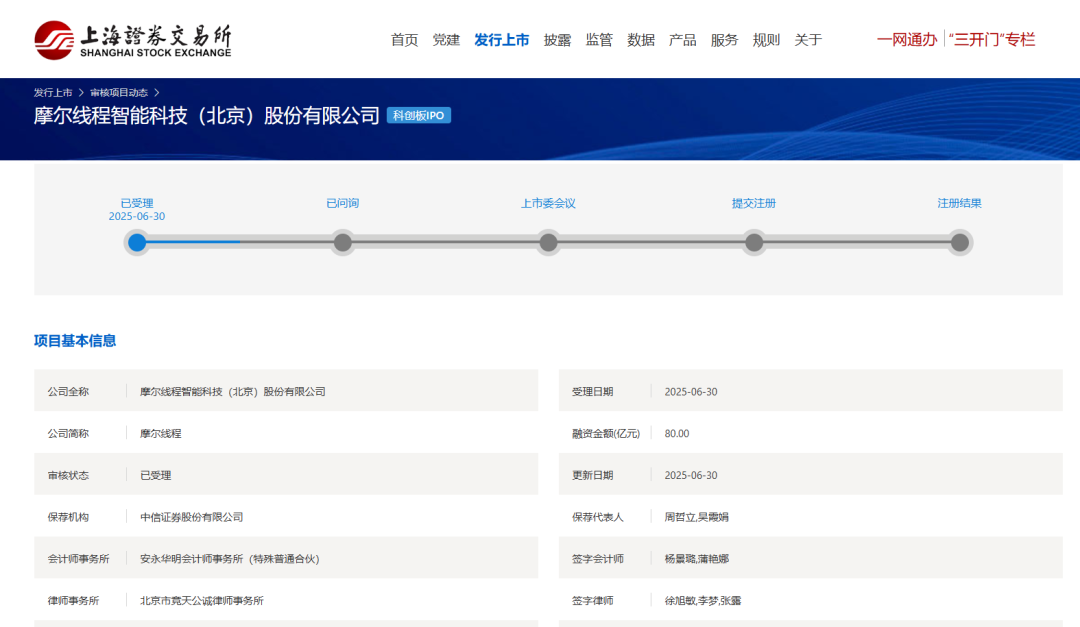This screenshot has height=627, width=1080.
Task: Select the 发行上市 navigation tab
Action: pos(501,40)
